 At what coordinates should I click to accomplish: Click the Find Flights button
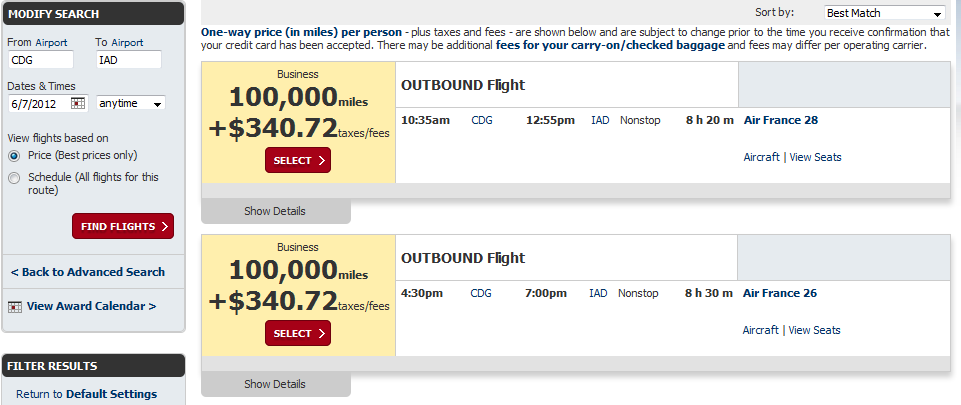[123, 226]
